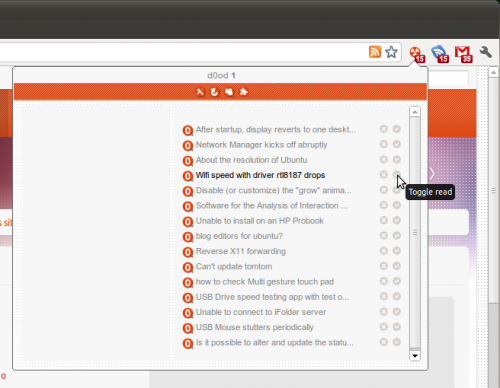The width and height of the screenshot is (500, 388).
Task: Click the blue extension icon with badge 15
Action: (x=440, y=54)
